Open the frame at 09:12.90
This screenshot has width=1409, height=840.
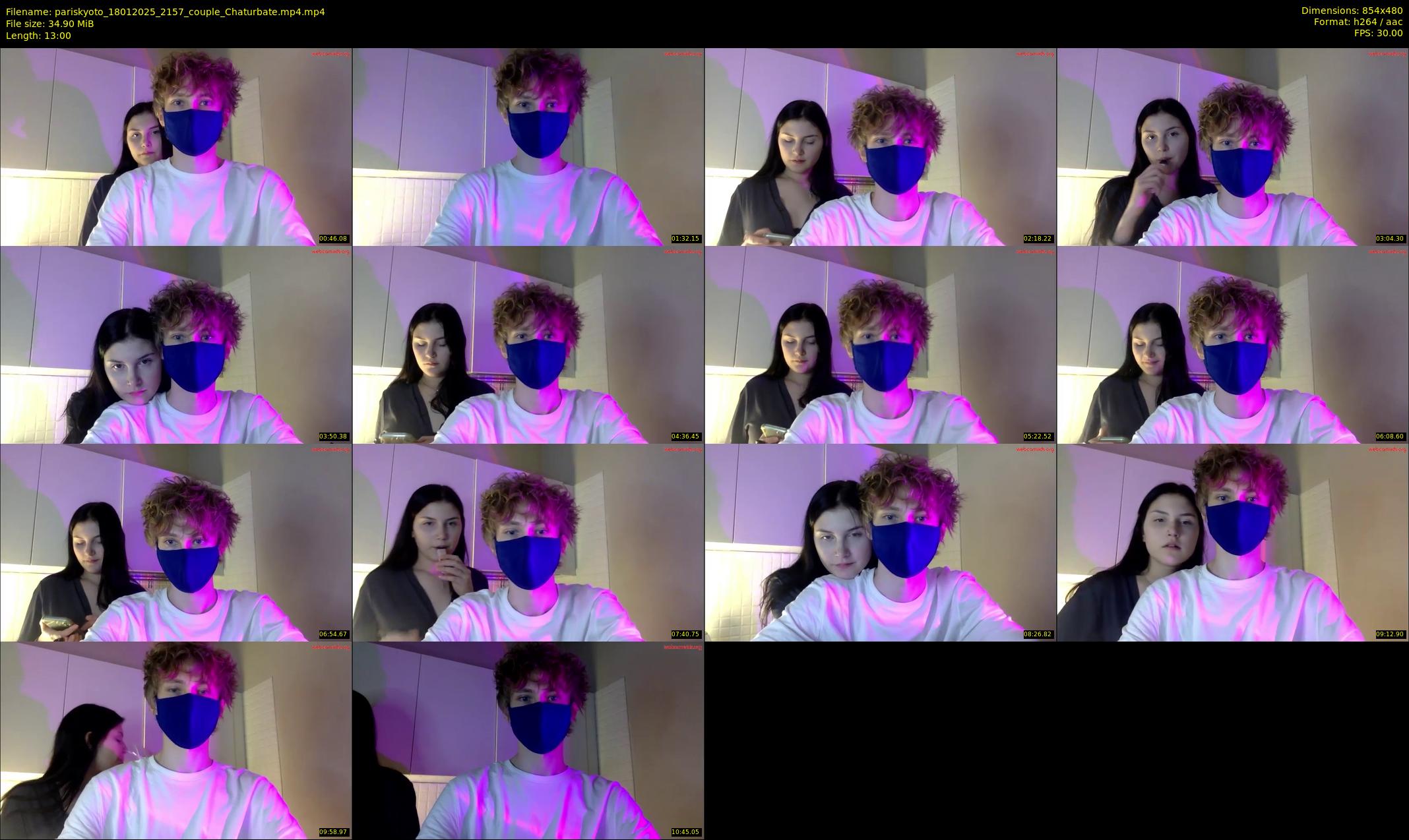[1232, 542]
